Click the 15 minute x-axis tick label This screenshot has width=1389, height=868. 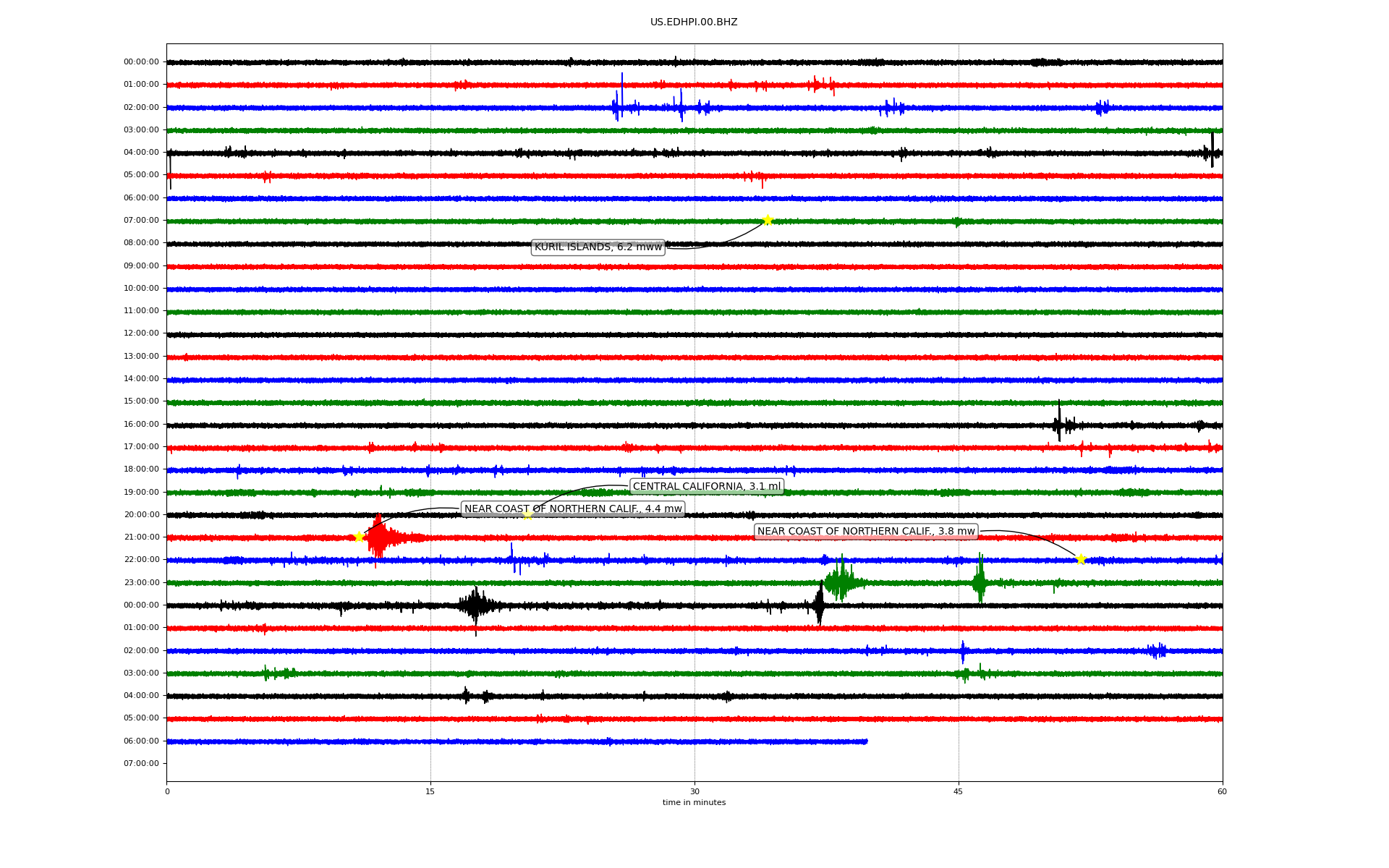click(x=430, y=791)
